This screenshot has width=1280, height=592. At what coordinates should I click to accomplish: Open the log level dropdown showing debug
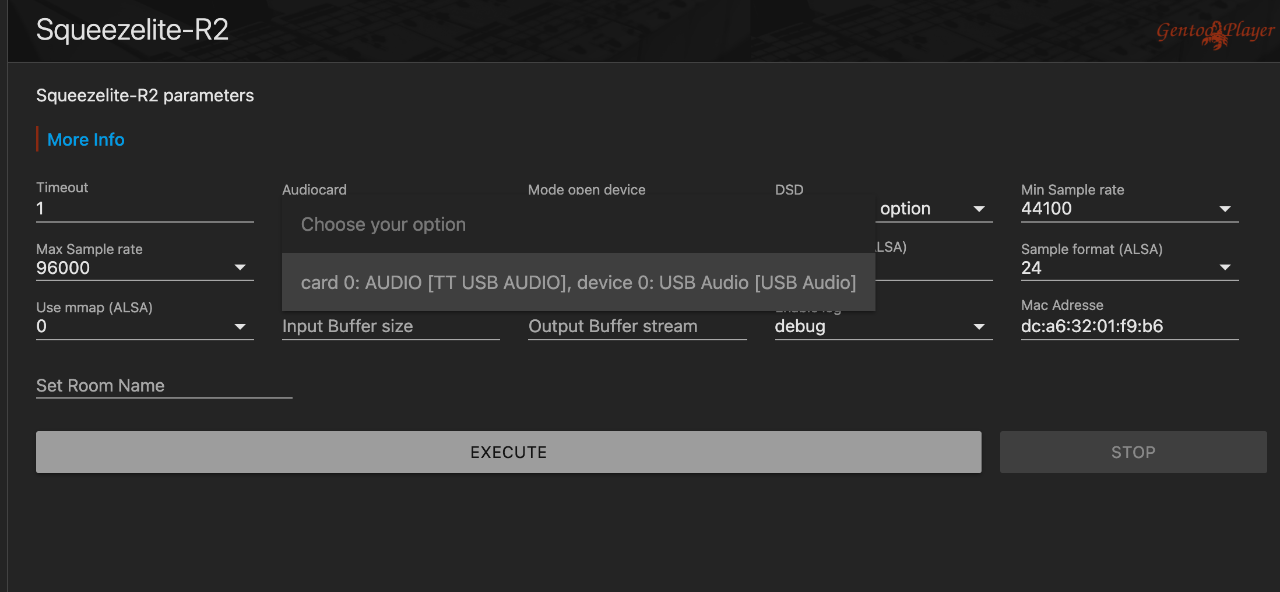click(884, 327)
